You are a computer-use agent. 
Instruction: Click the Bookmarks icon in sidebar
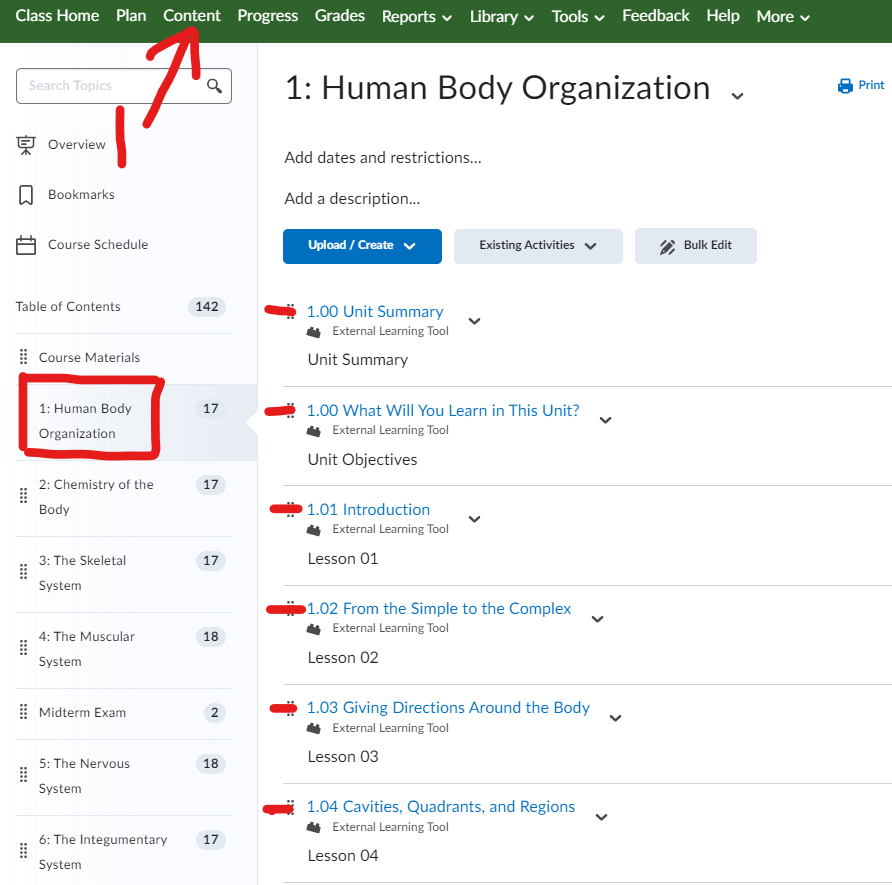pyautogui.click(x=27, y=195)
